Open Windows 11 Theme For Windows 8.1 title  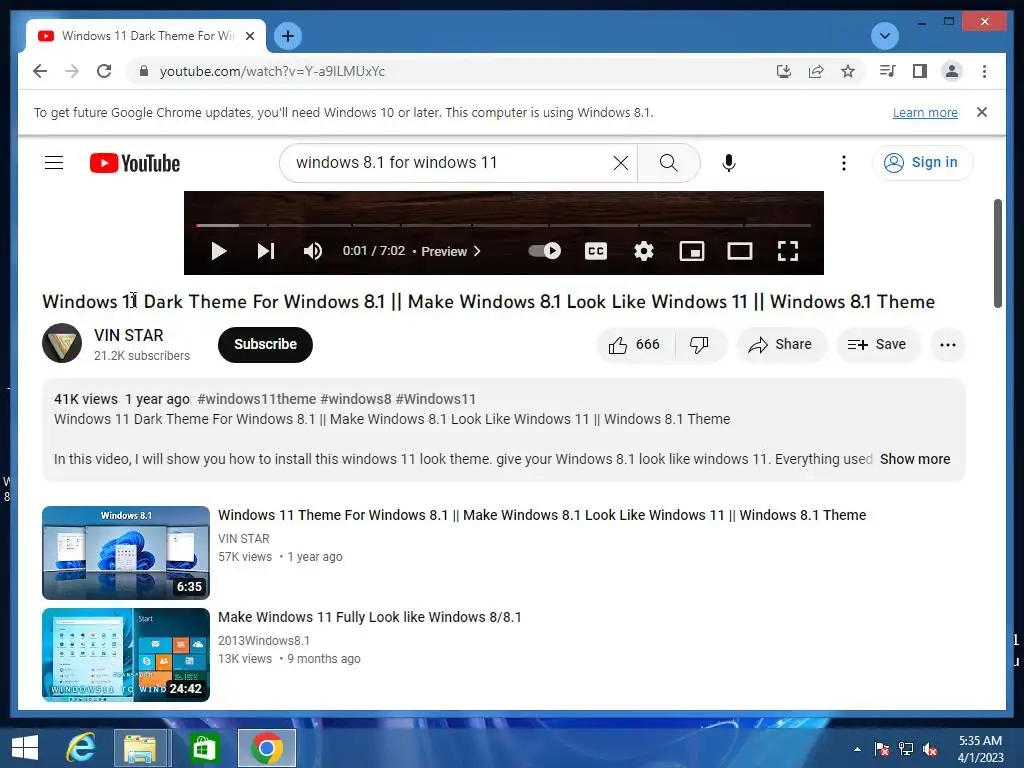(542, 515)
